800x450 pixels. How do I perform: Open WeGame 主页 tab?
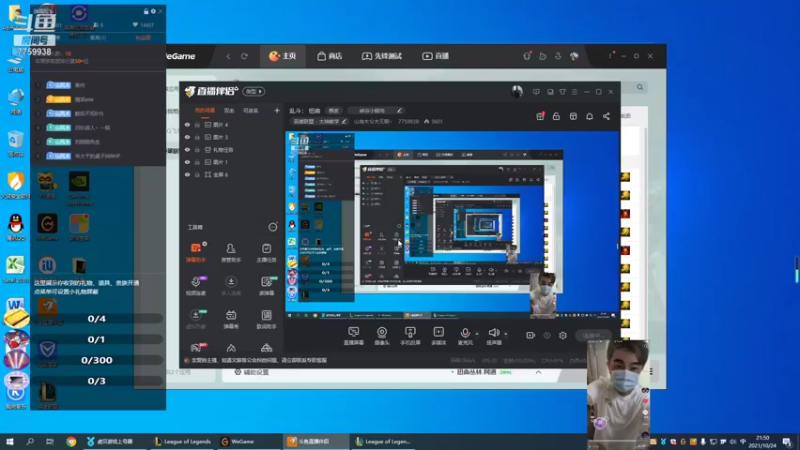(283, 56)
